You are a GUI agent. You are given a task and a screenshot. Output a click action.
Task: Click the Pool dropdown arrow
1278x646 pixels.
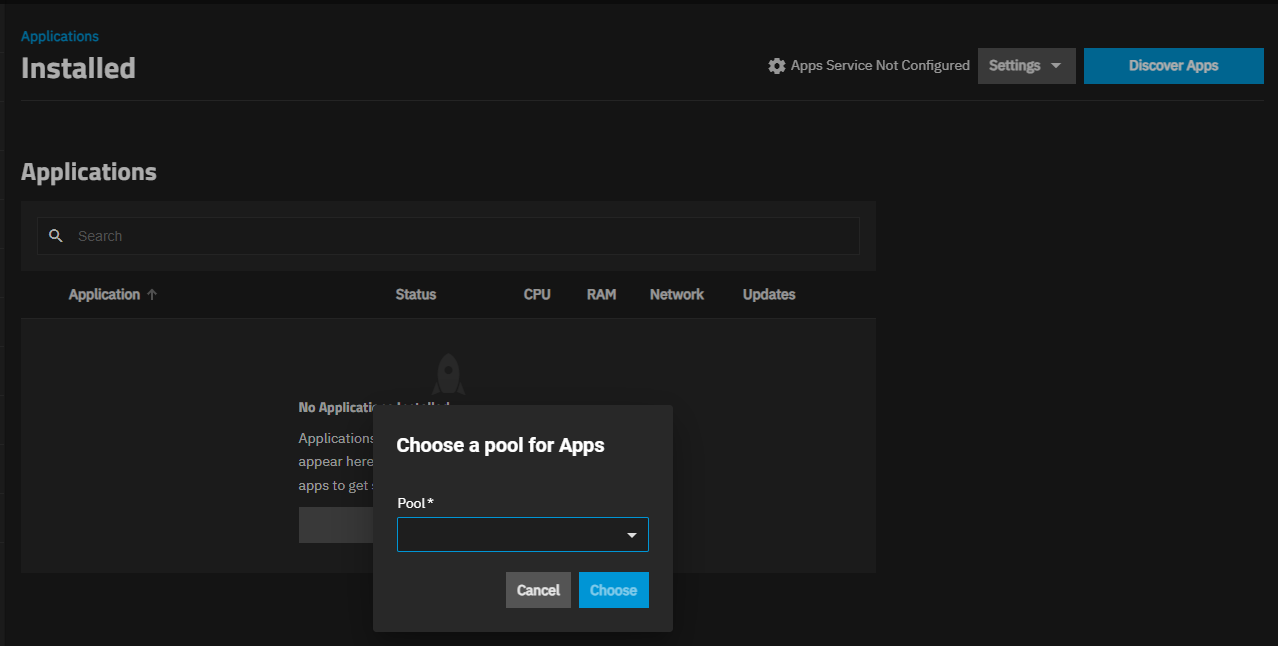click(x=631, y=535)
